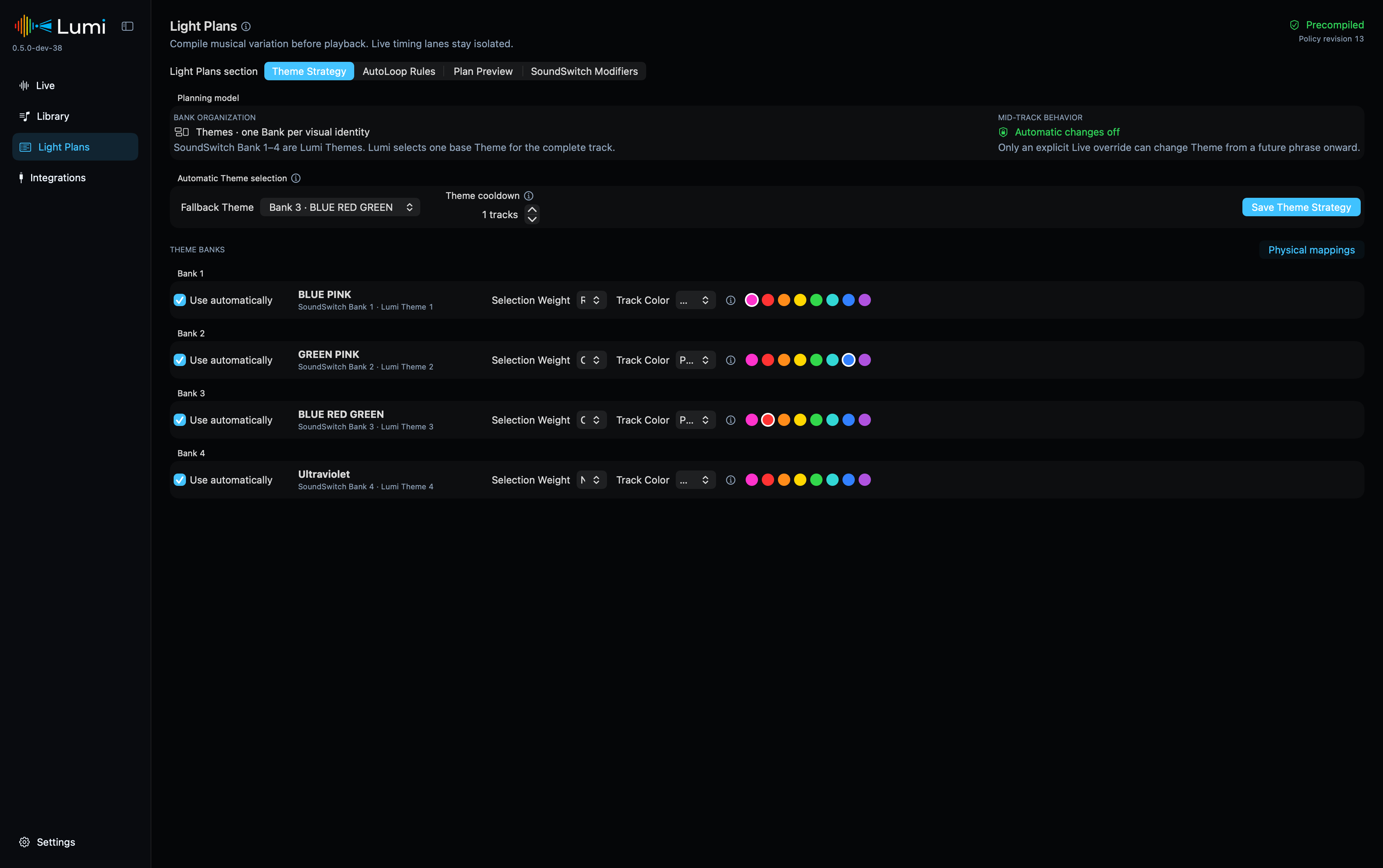
Task: Switch to the Plan Preview tab
Action: 483,71
